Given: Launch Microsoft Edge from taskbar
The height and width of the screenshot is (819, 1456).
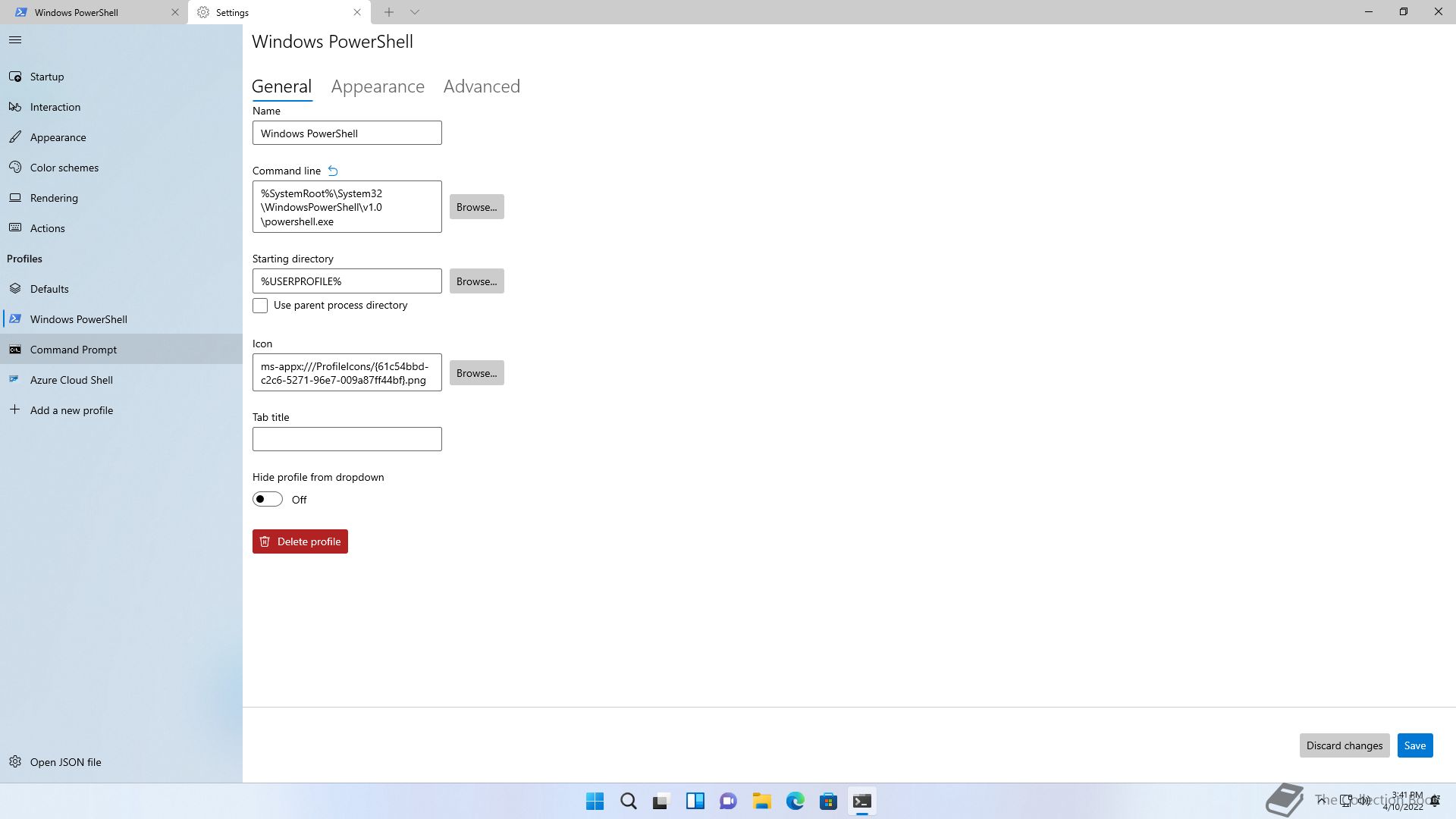Looking at the screenshot, I should pos(795,801).
